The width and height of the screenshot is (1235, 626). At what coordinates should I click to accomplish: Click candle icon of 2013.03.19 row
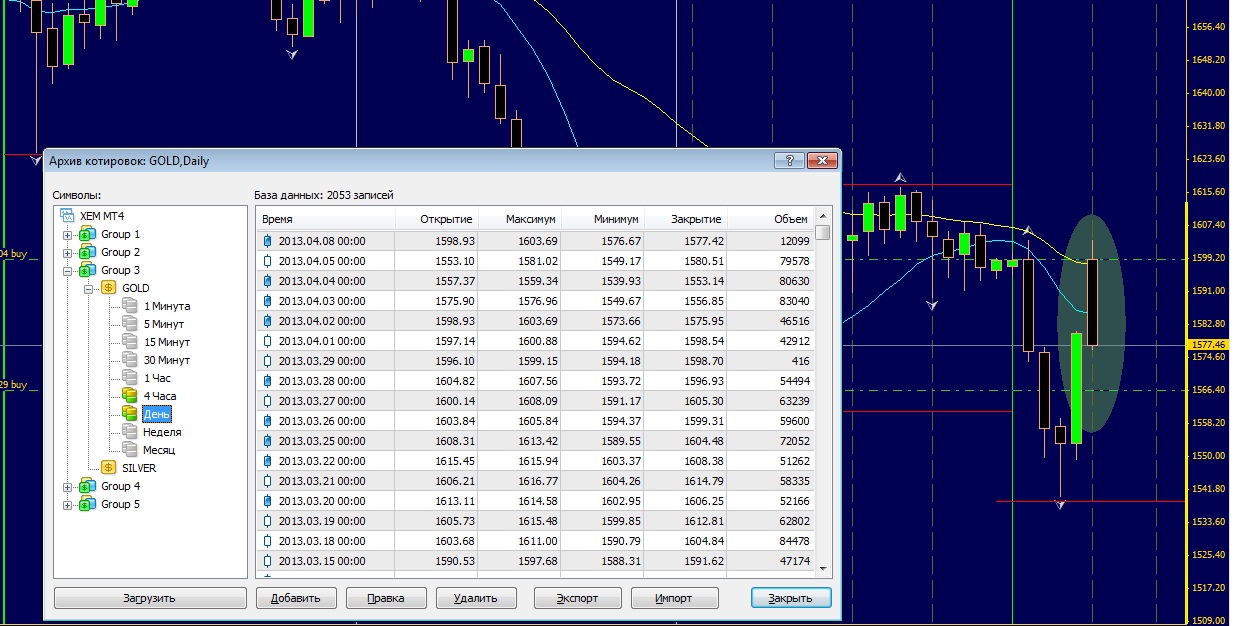click(267, 521)
